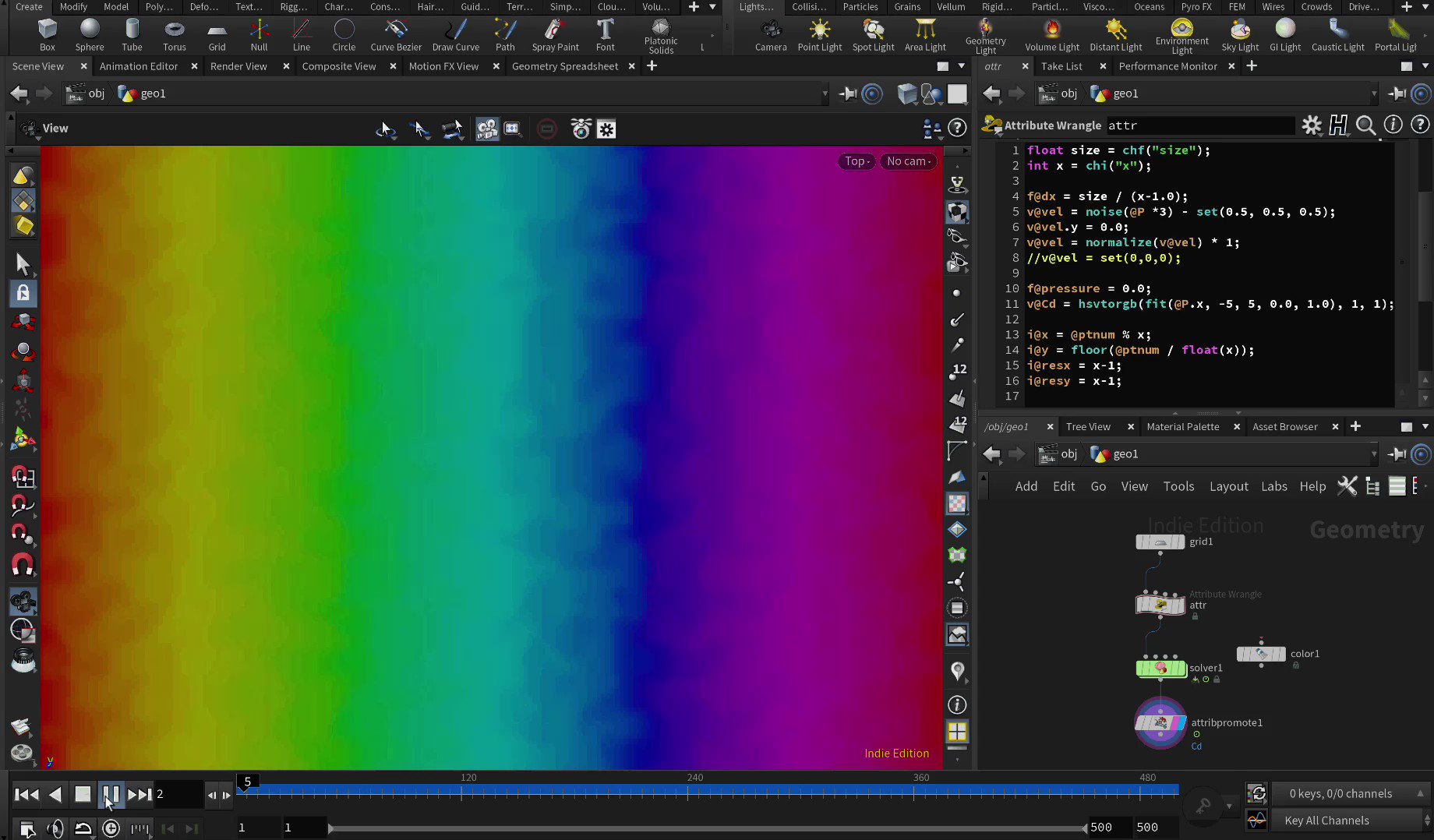The image size is (1434, 840).
Task: Search parameters with the magnifier icon
Action: tap(1365, 125)
